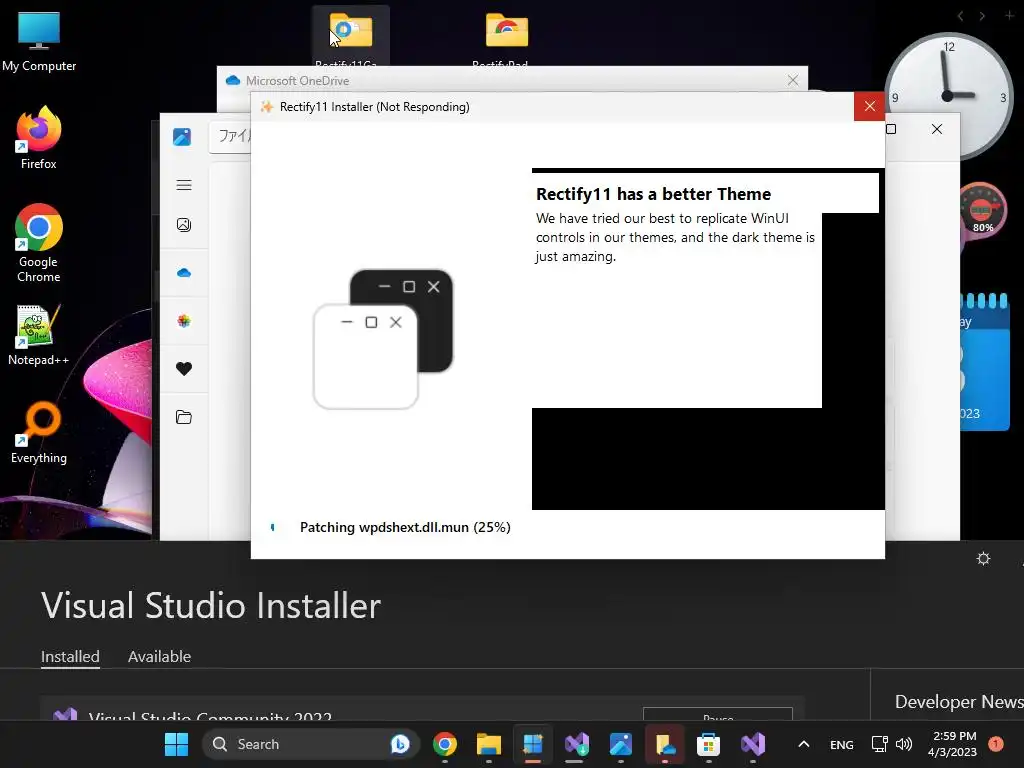1024x768 pixels.
Task: Close the Rectify11 Installer window
Action: [x=869, y=106]
